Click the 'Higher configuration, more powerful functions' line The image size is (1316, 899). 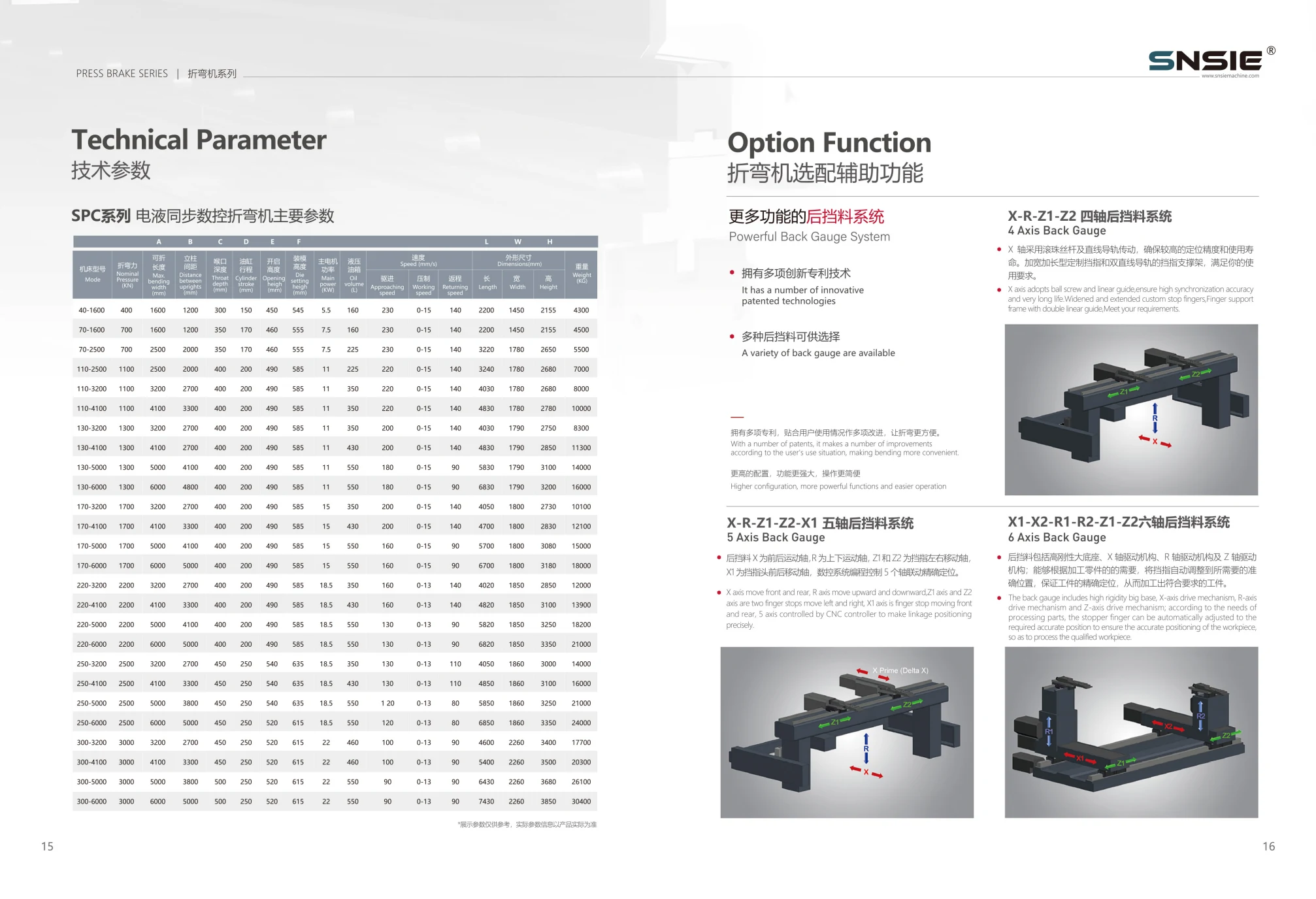(x=838, y=486)
